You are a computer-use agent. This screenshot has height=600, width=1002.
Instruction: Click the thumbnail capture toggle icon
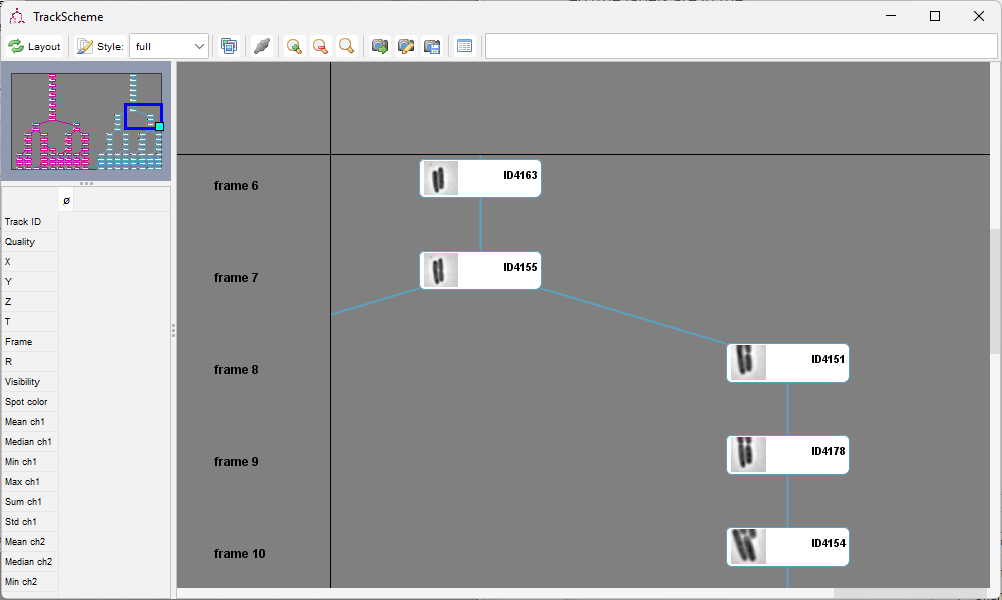229,47
